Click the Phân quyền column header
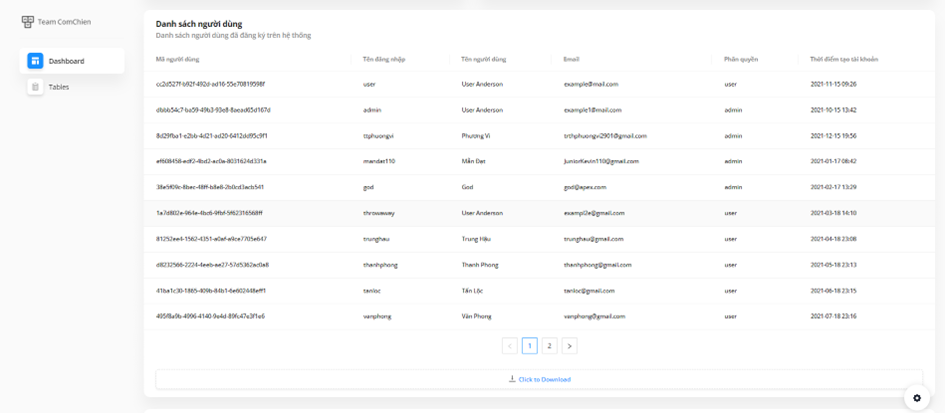 pos(741,59)
